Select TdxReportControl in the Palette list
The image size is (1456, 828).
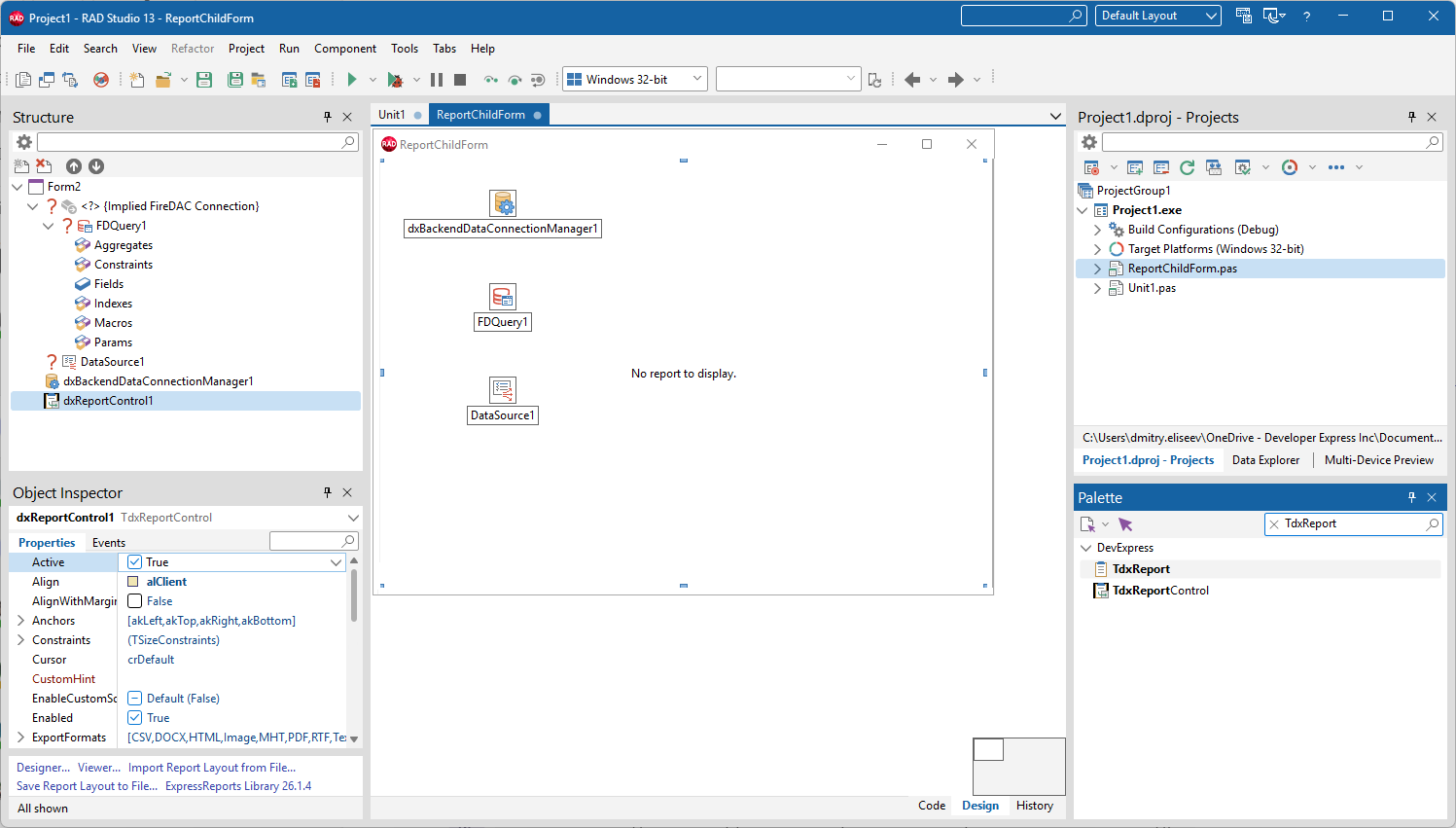click(1160, 591)
